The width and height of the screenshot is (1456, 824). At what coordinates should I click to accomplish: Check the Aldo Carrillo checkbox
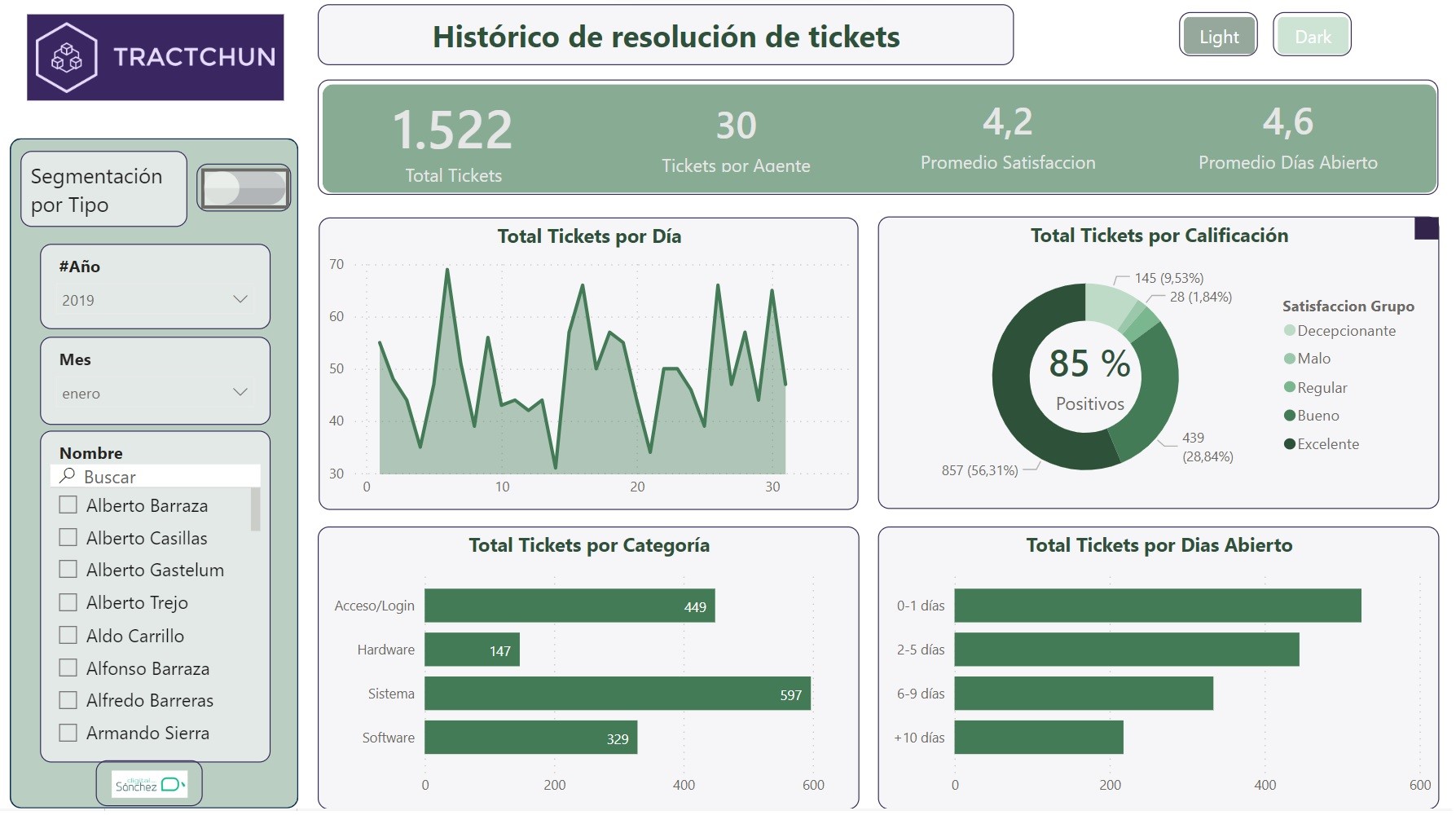pos(68,636)
